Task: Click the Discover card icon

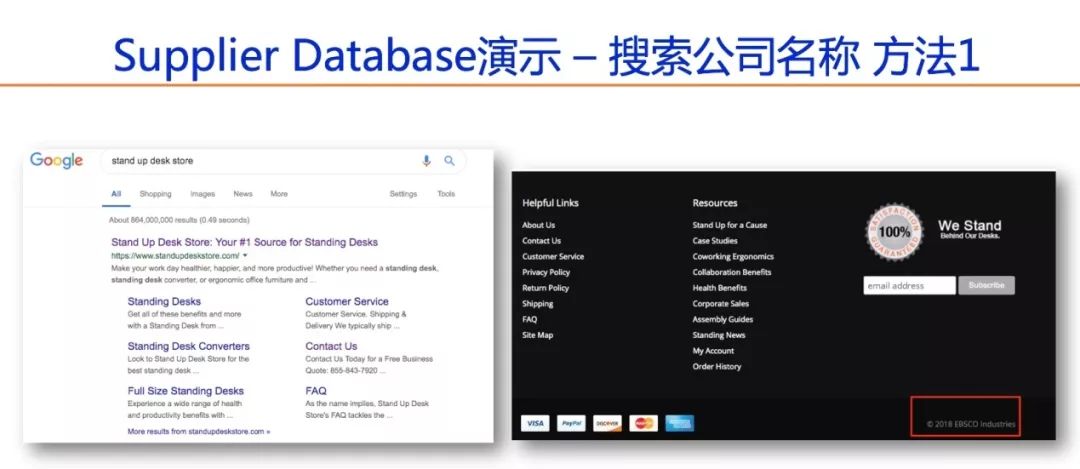Action: coord(607,424)
